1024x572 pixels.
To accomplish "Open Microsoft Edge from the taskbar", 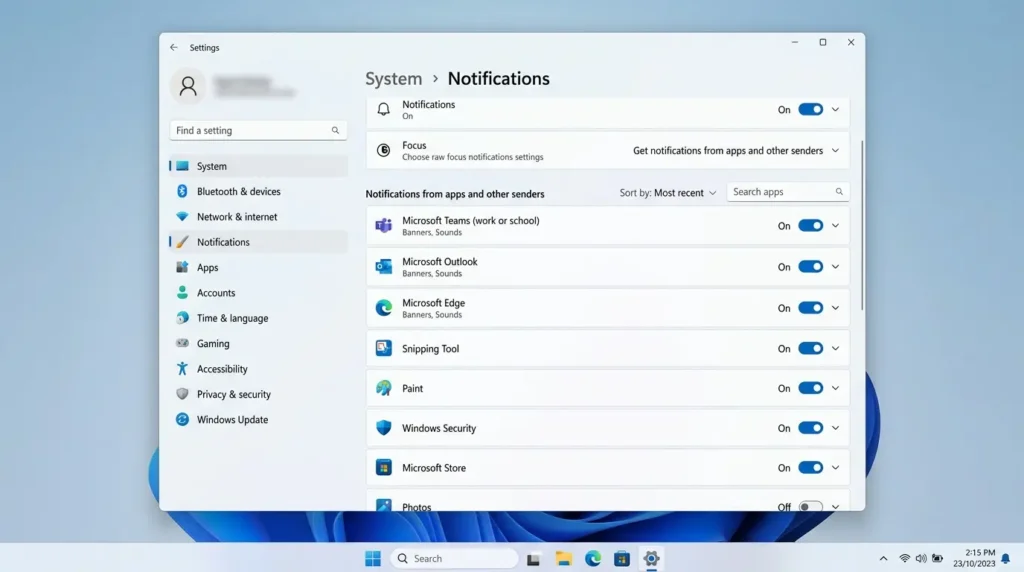I will click(x=592, y=558).
